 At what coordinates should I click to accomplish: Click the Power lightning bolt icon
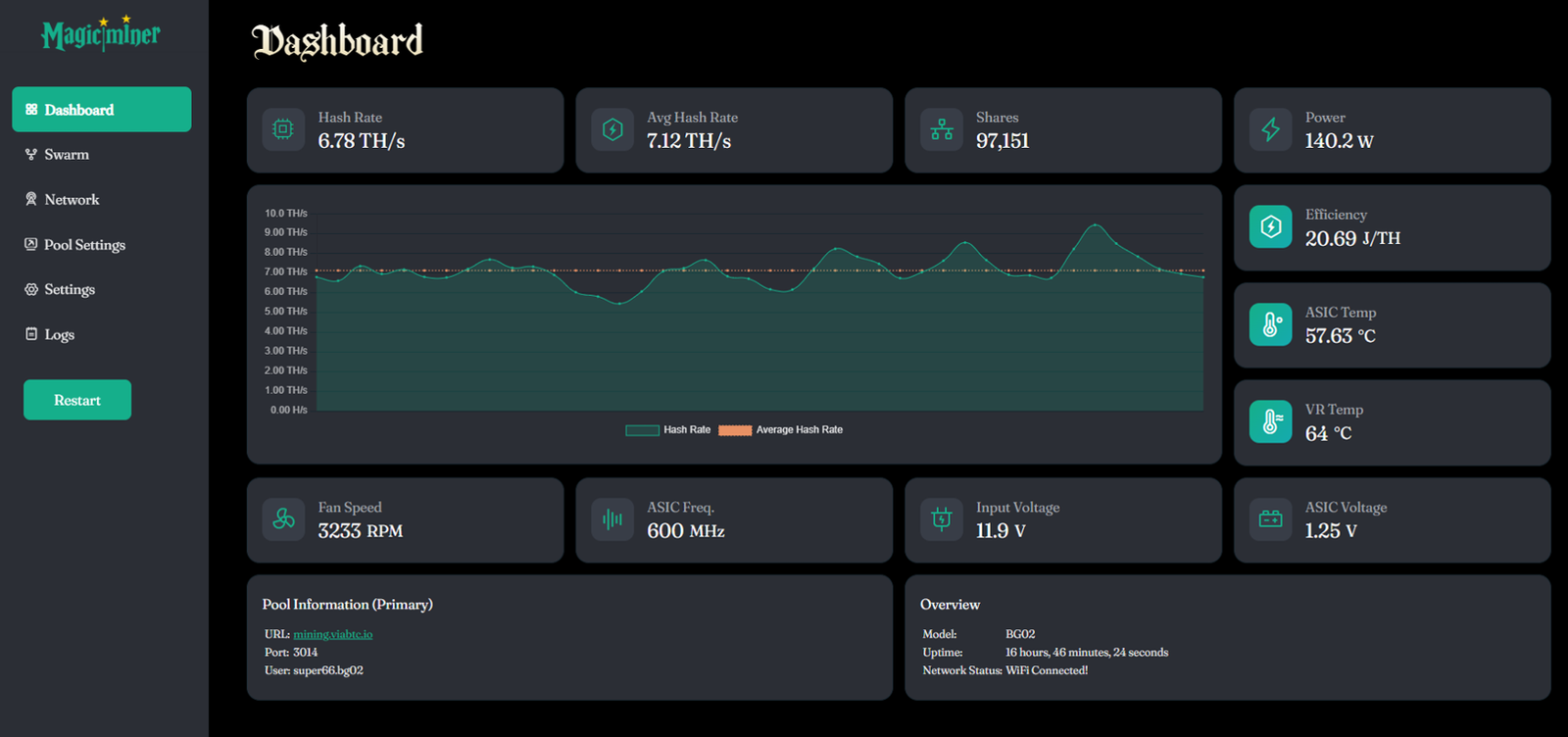click(1270, 129)
